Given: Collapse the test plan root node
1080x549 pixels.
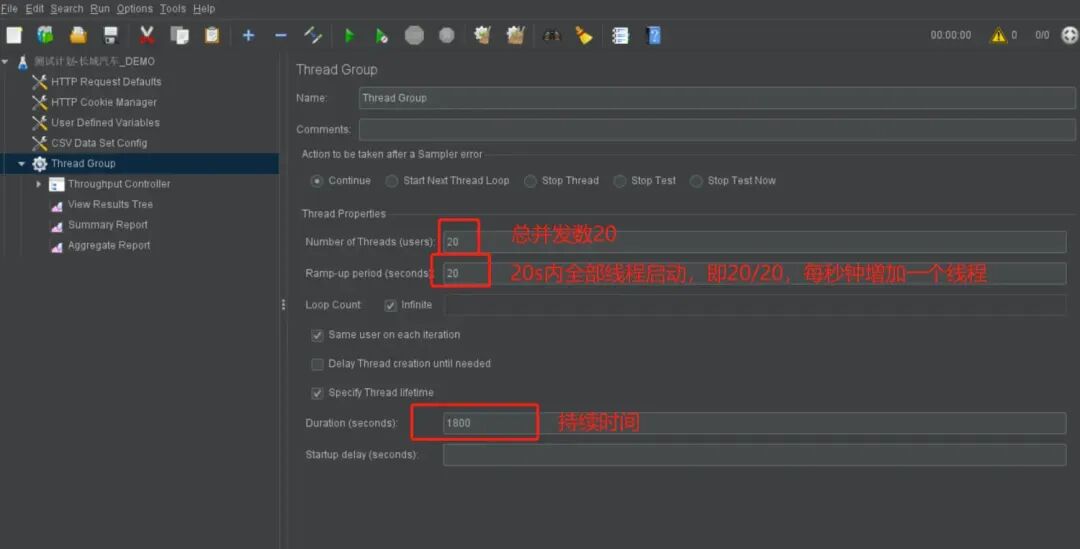Looking at the screenshot, I should (x=6, y=61).
